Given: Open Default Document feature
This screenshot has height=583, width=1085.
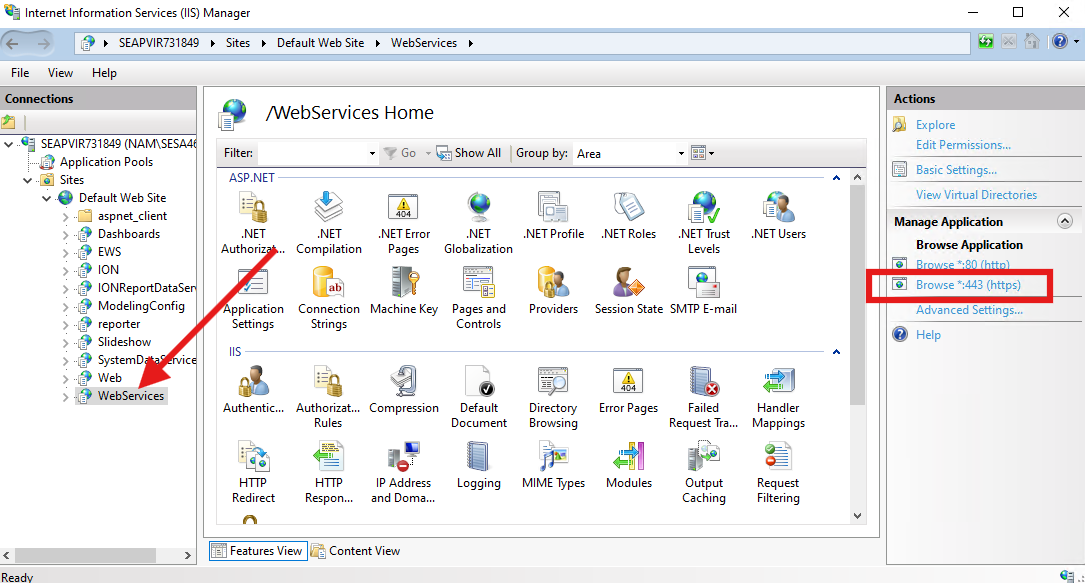Looking at the screenshot, I should (479, 397).
